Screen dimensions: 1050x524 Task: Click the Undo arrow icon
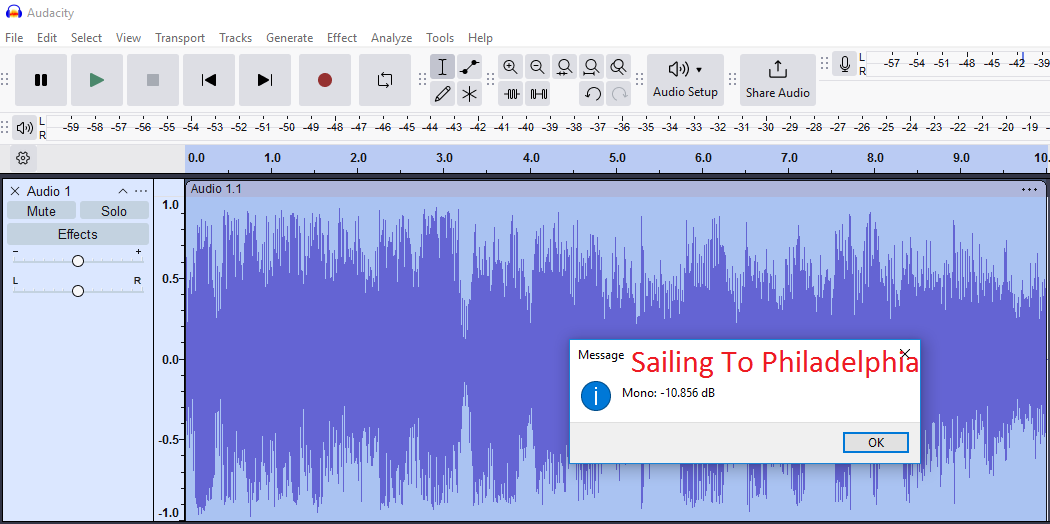click(592, 94)
